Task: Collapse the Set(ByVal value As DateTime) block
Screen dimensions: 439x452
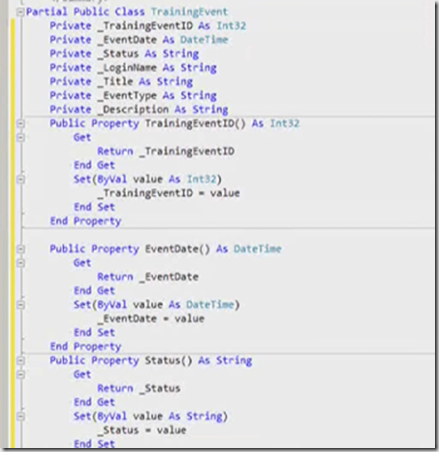Action: [x=20, y=305]
